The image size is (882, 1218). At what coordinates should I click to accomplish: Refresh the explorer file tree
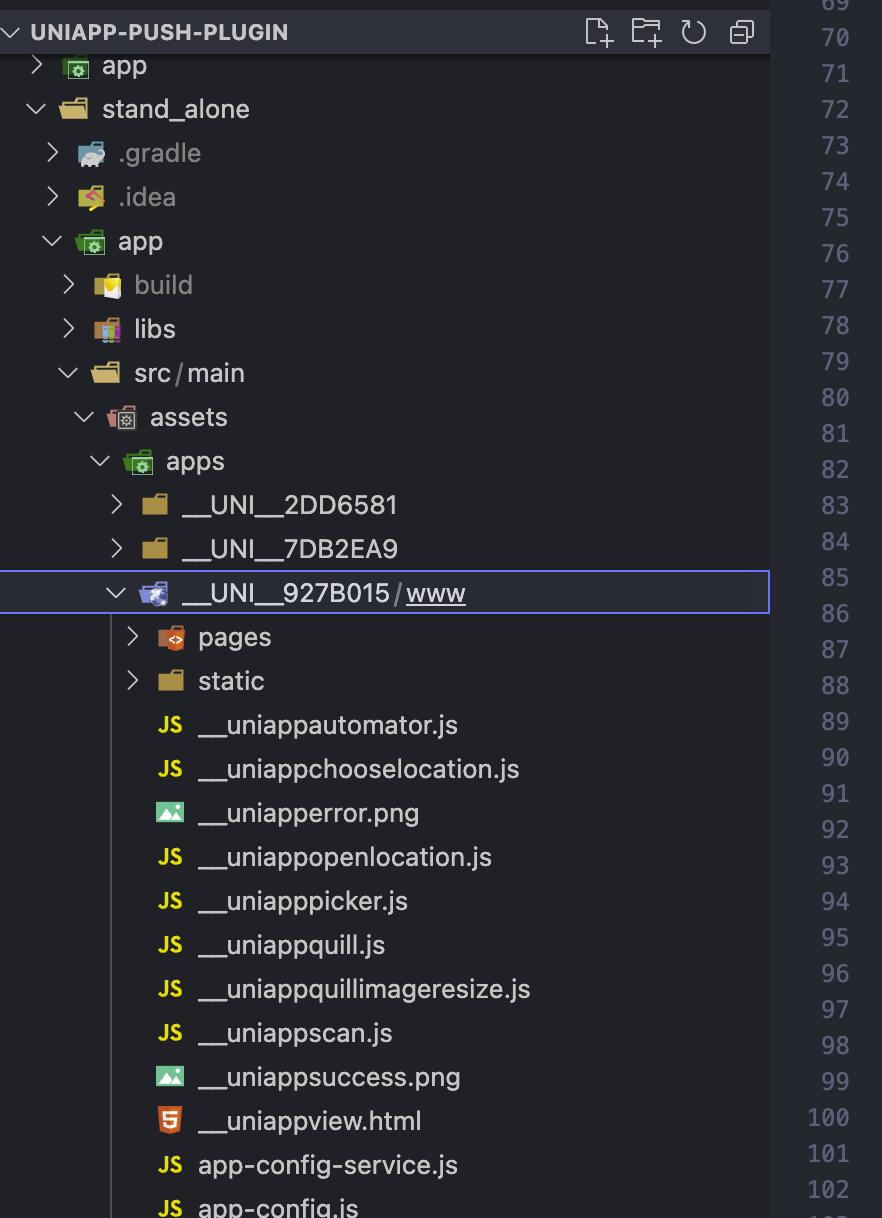pyautogui.click(x=694, y=32)
